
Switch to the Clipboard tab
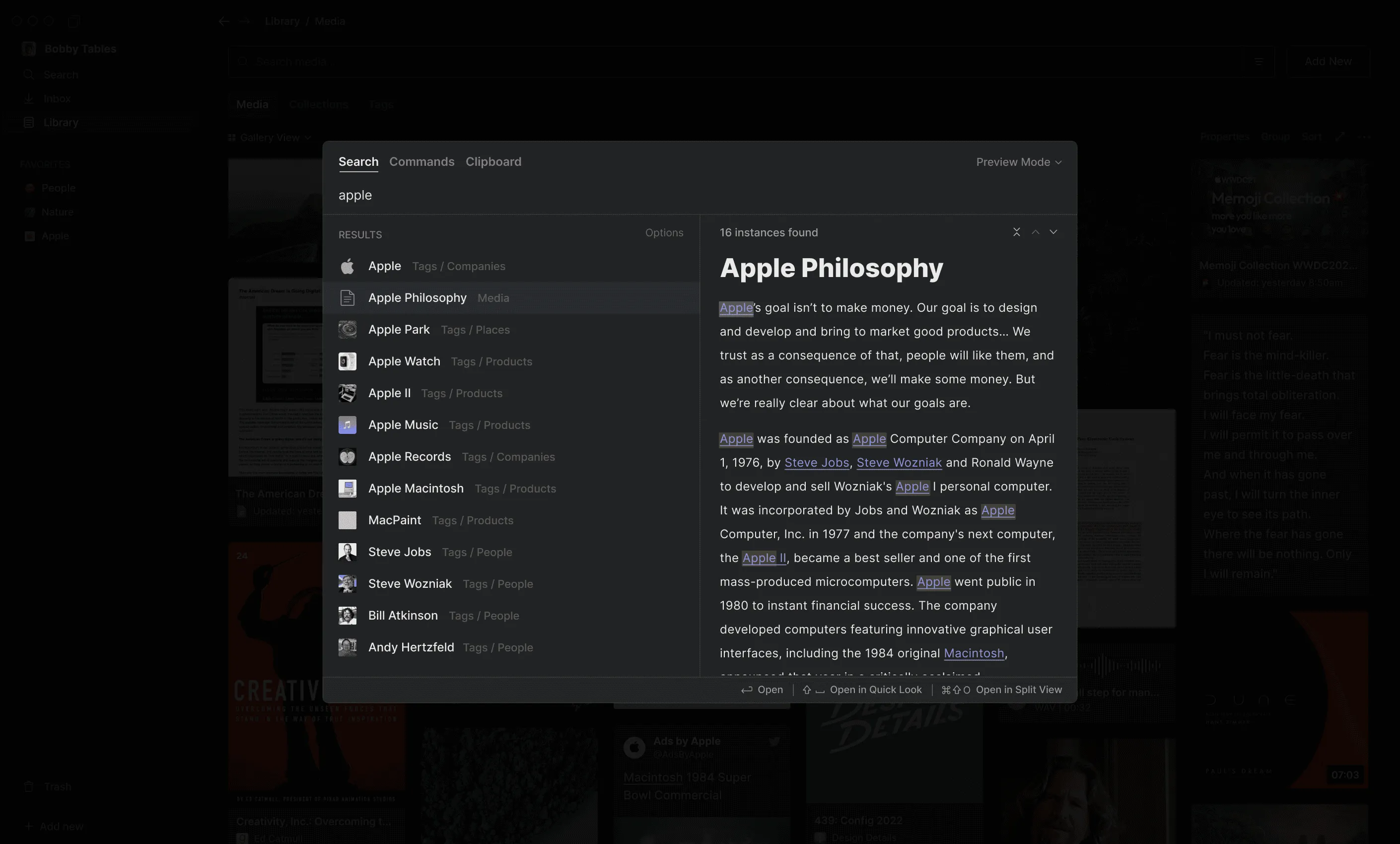click(493, 161)
